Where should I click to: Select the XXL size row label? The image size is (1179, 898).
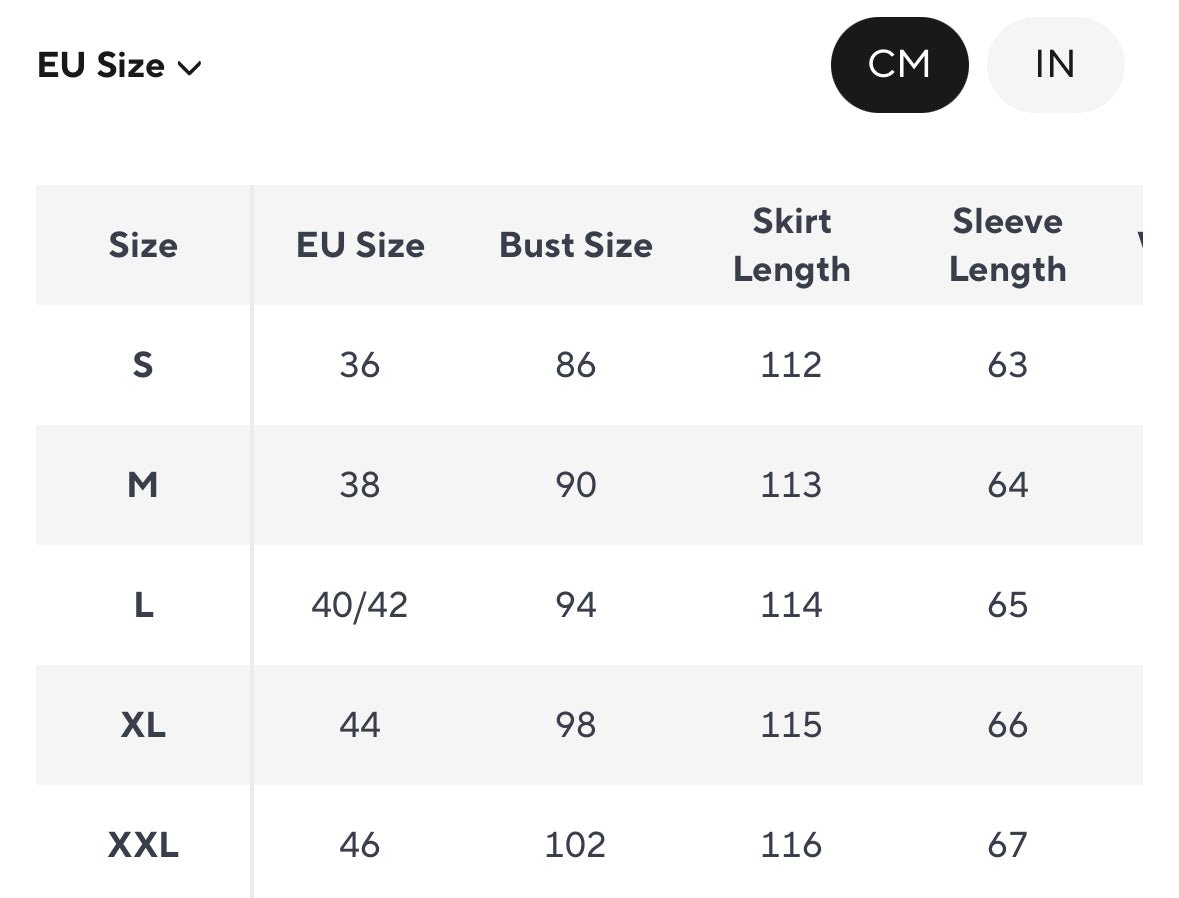tap(143, 845)
